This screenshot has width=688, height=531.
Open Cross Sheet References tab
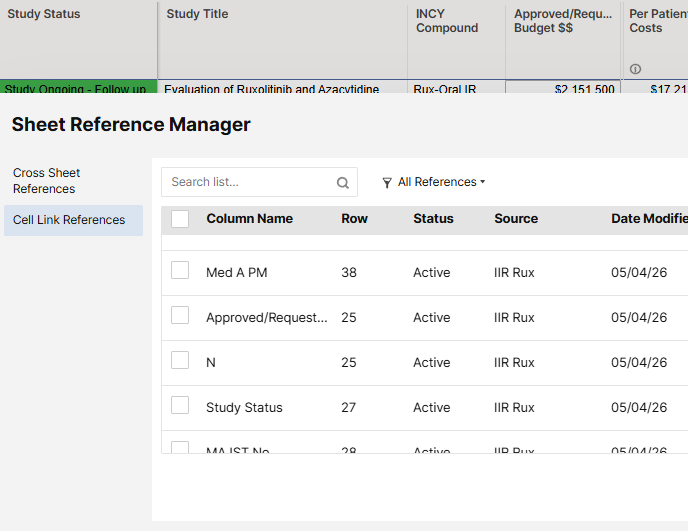pyautogui.click(x=73, y=181)
